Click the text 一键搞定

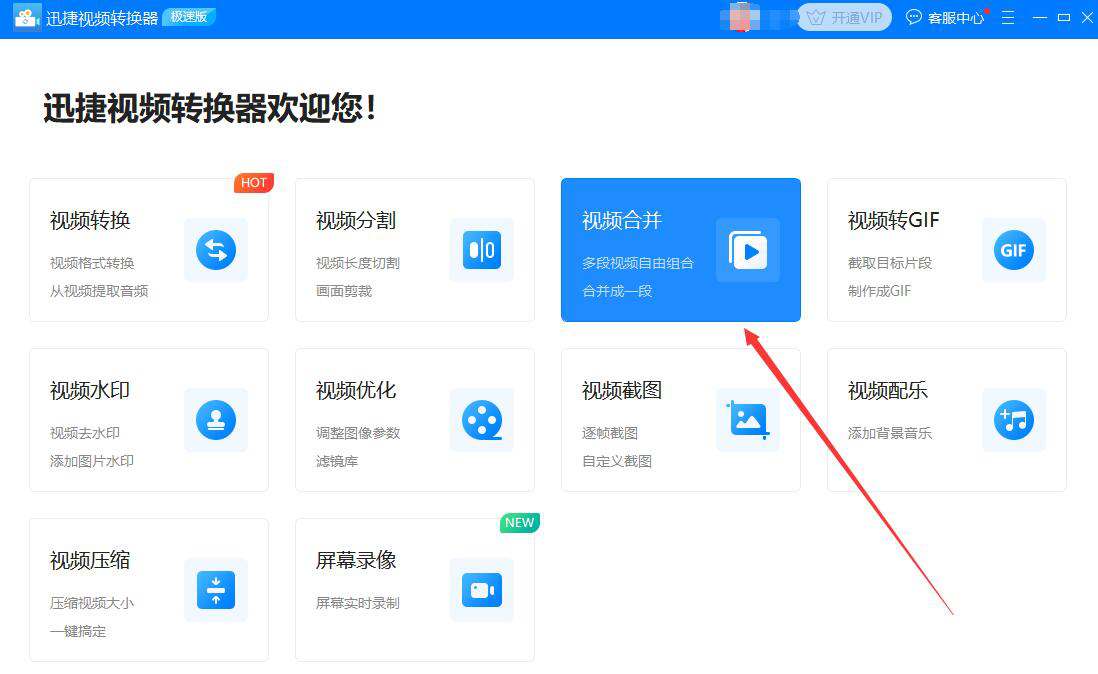click(x=78, y=631)
